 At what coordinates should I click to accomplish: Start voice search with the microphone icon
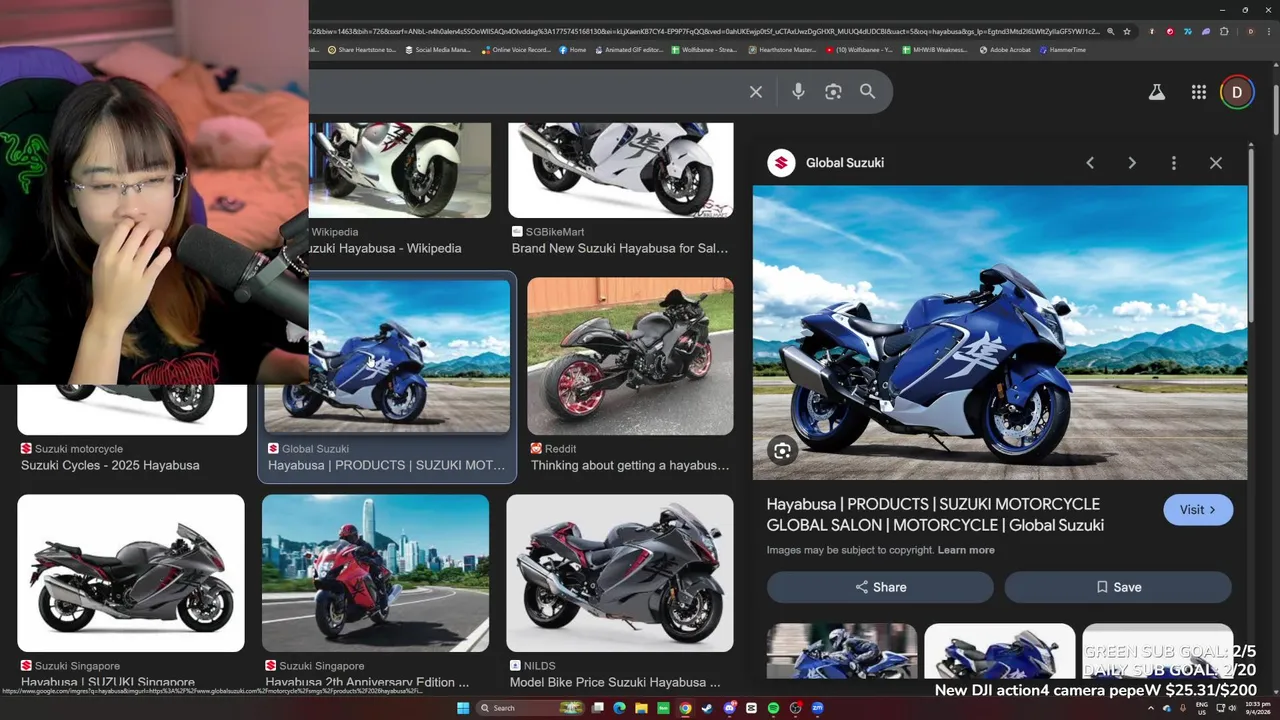click(798, 92)
